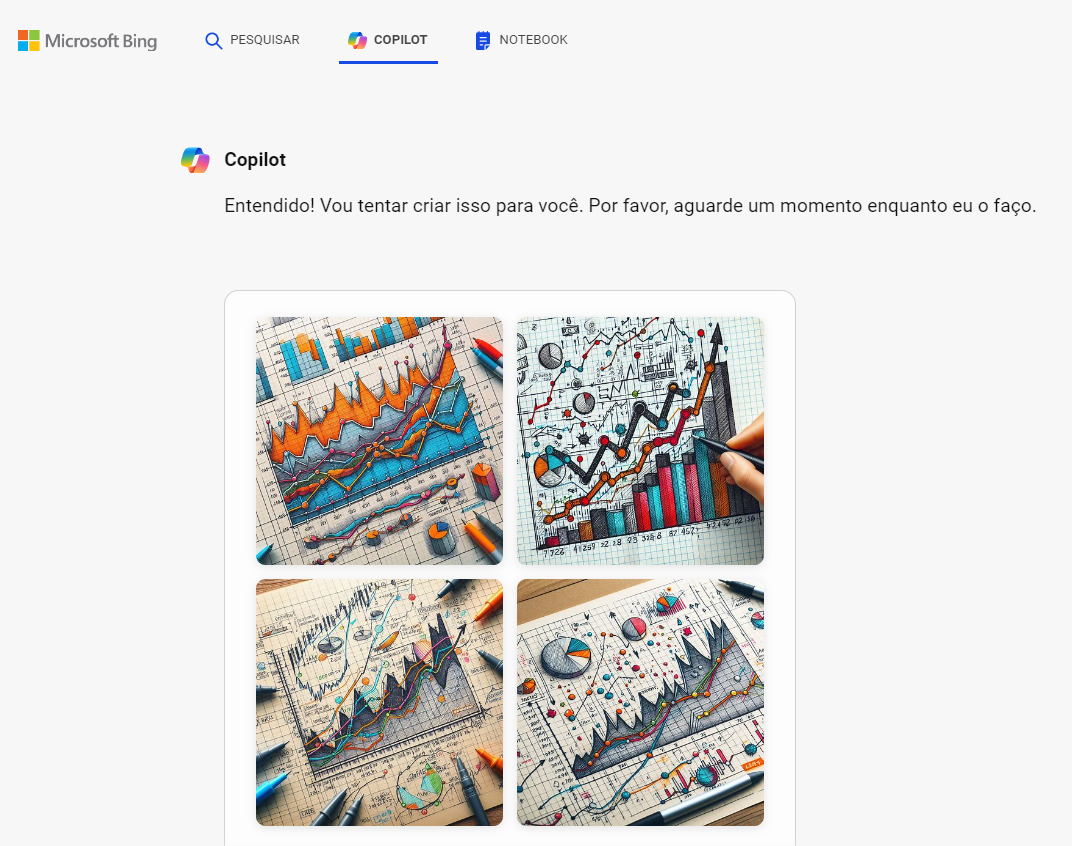Screen dimensions: 1072x846
Task: Click the blue underline beneath COPILOT tab
Action: pos(388,62)
